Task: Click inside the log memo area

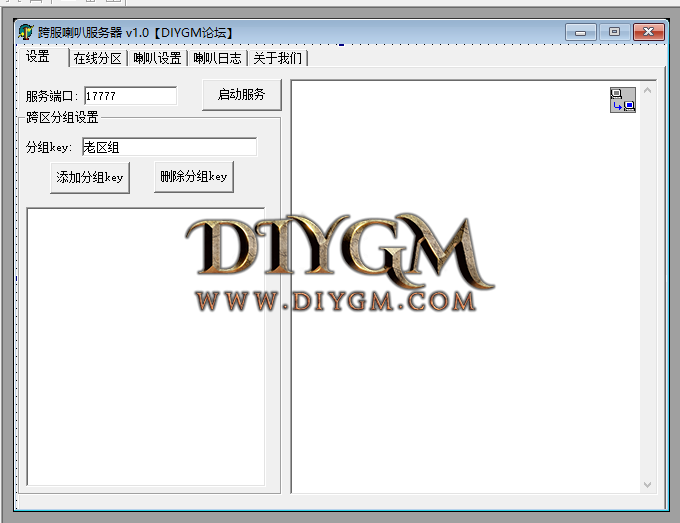Action: (x=465, y=287)
